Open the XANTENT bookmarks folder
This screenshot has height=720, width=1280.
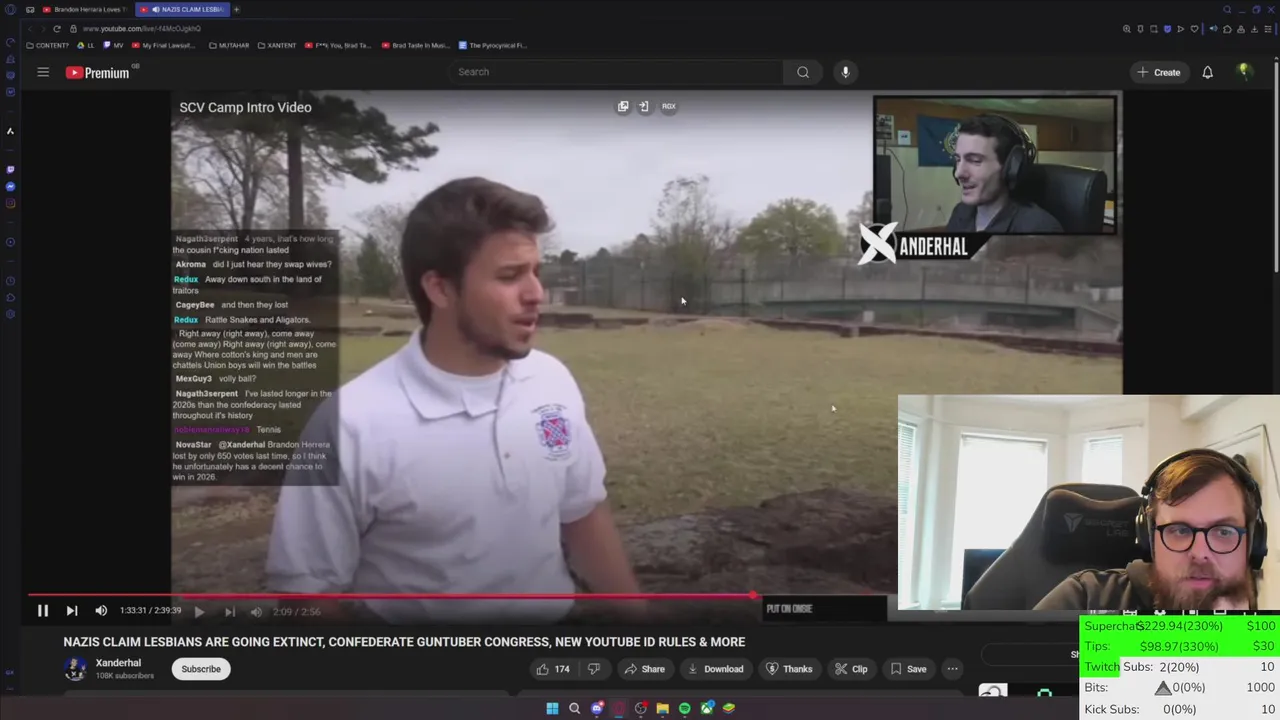277,45
